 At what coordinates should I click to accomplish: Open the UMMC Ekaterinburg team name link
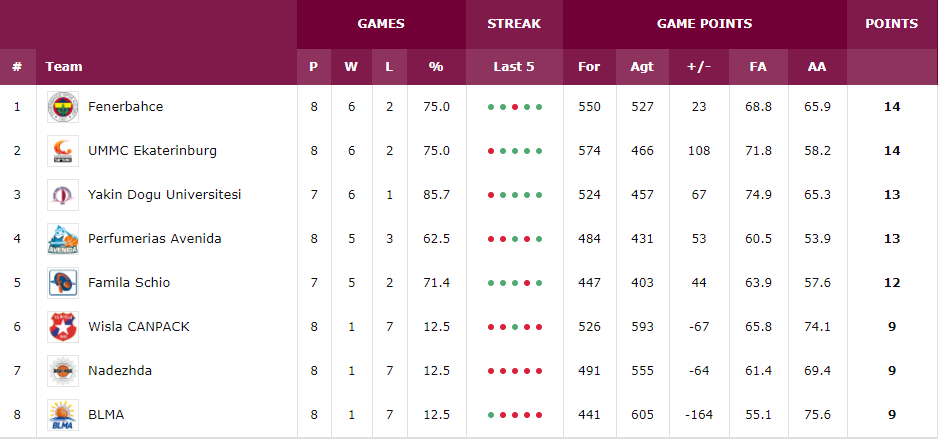[152, 151]
